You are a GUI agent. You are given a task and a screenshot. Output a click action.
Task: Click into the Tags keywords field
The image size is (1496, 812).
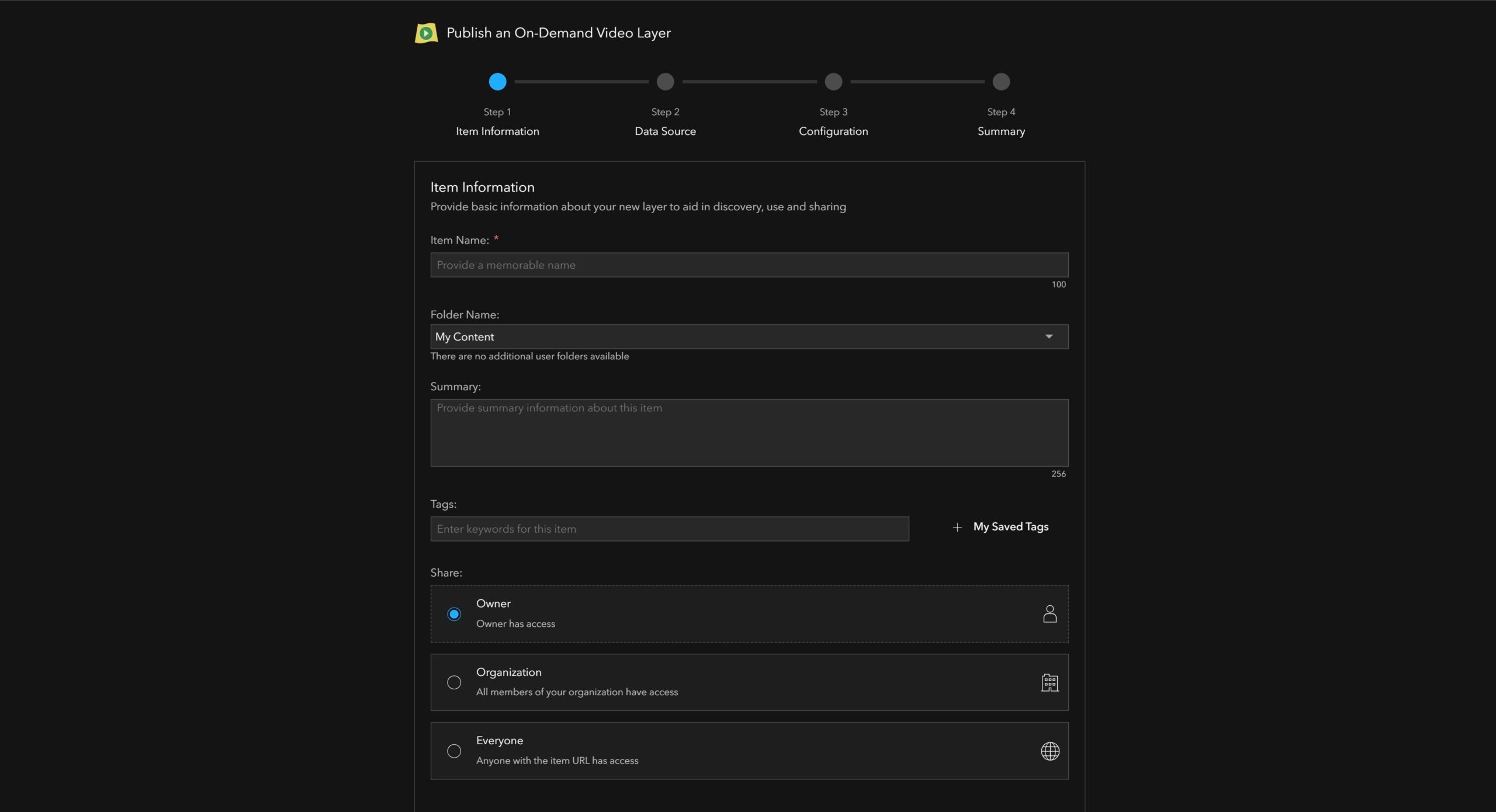(x=670, y=529)
